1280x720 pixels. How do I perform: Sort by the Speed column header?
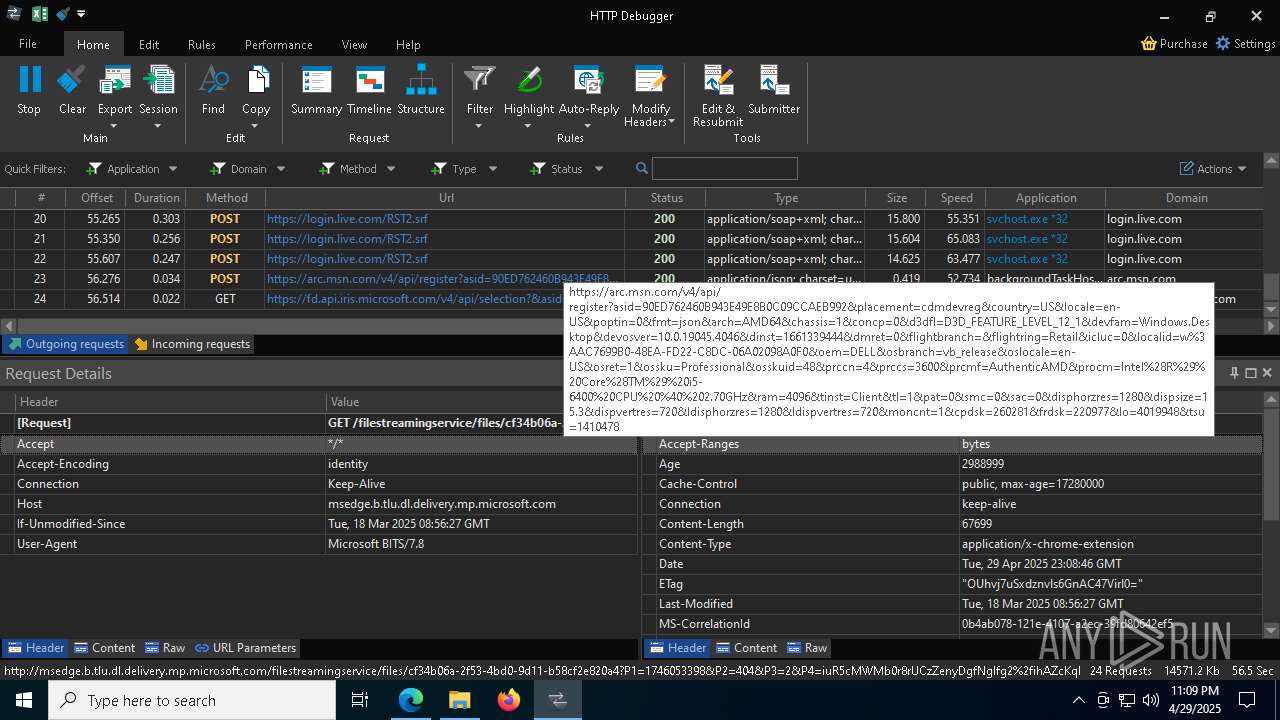(x=956, y=198)
